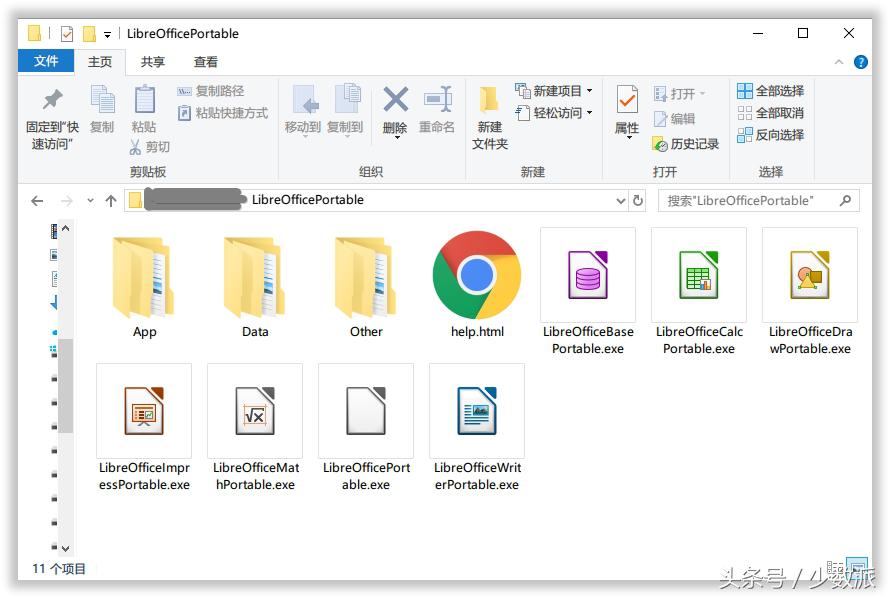
Task: Select LibreOfficeBasePortable.exe
Action: (x=587, y=276)
